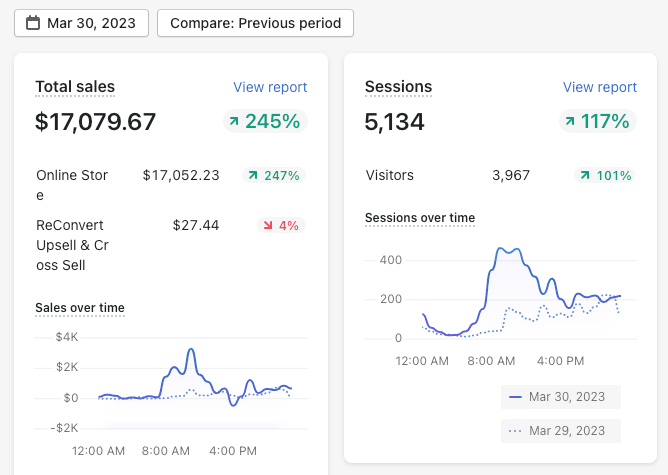Image resolution: width=668 pixels, height=475 pixels.
Task: Click the Sessions over time label
Action: coord(420,217)
